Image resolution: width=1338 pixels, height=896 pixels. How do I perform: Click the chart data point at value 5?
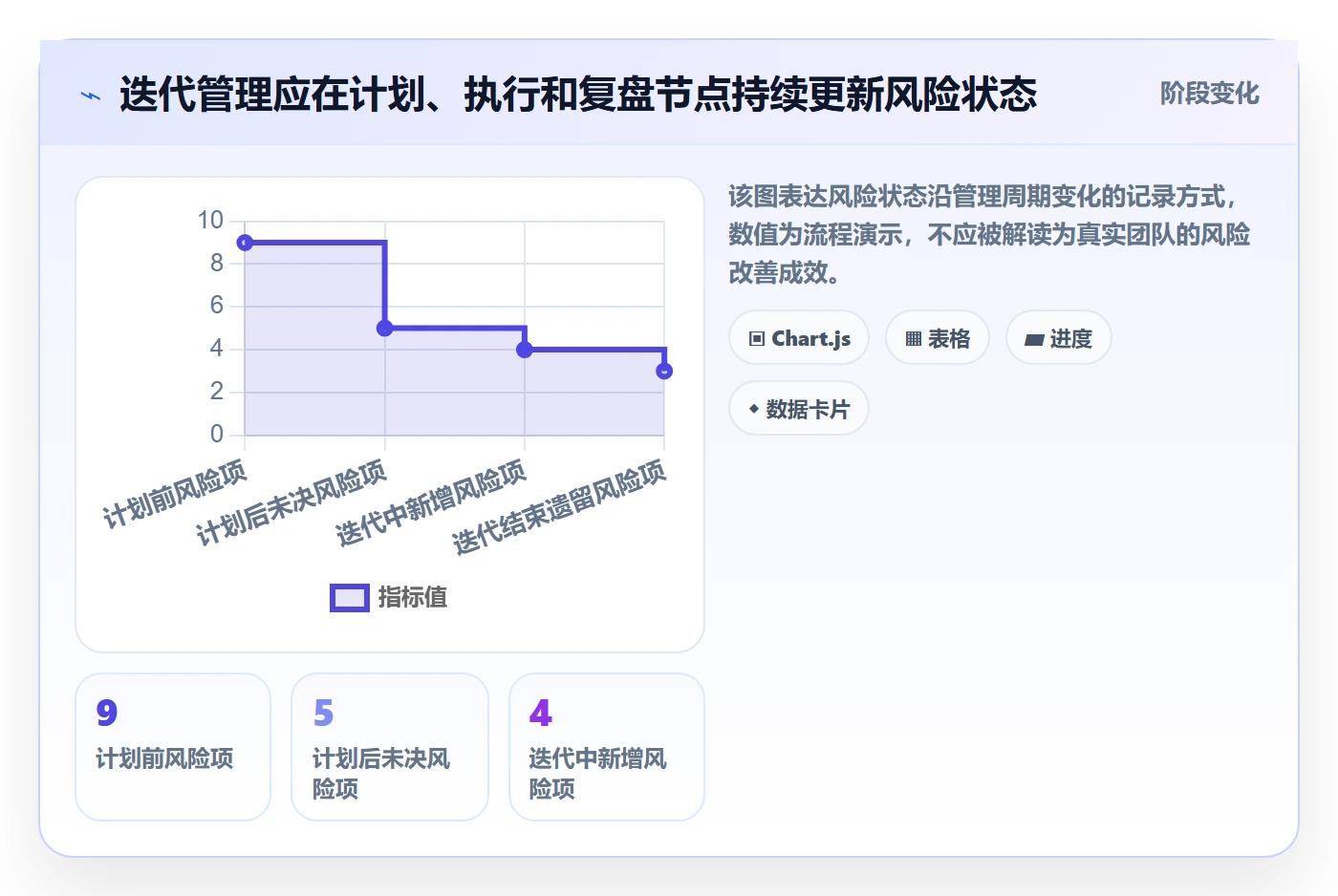coord(385,329)
